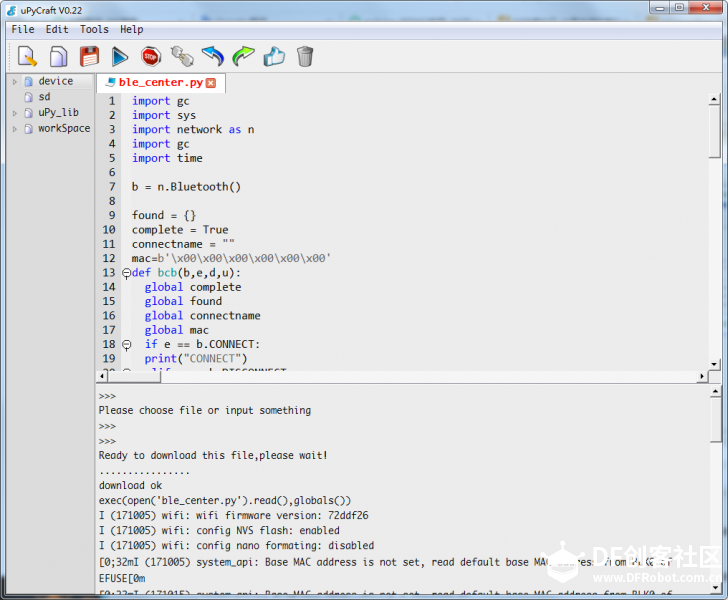This screenshot has height=600, width=728.
Task: Click the terminal vertical scrollbar thumb
Action: tap(715, 420)
